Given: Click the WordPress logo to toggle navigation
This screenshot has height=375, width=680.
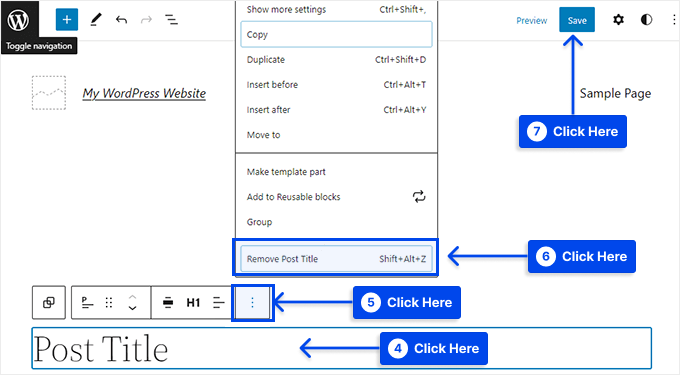Looking at the screenshot, I should click(x=19, y=20).
